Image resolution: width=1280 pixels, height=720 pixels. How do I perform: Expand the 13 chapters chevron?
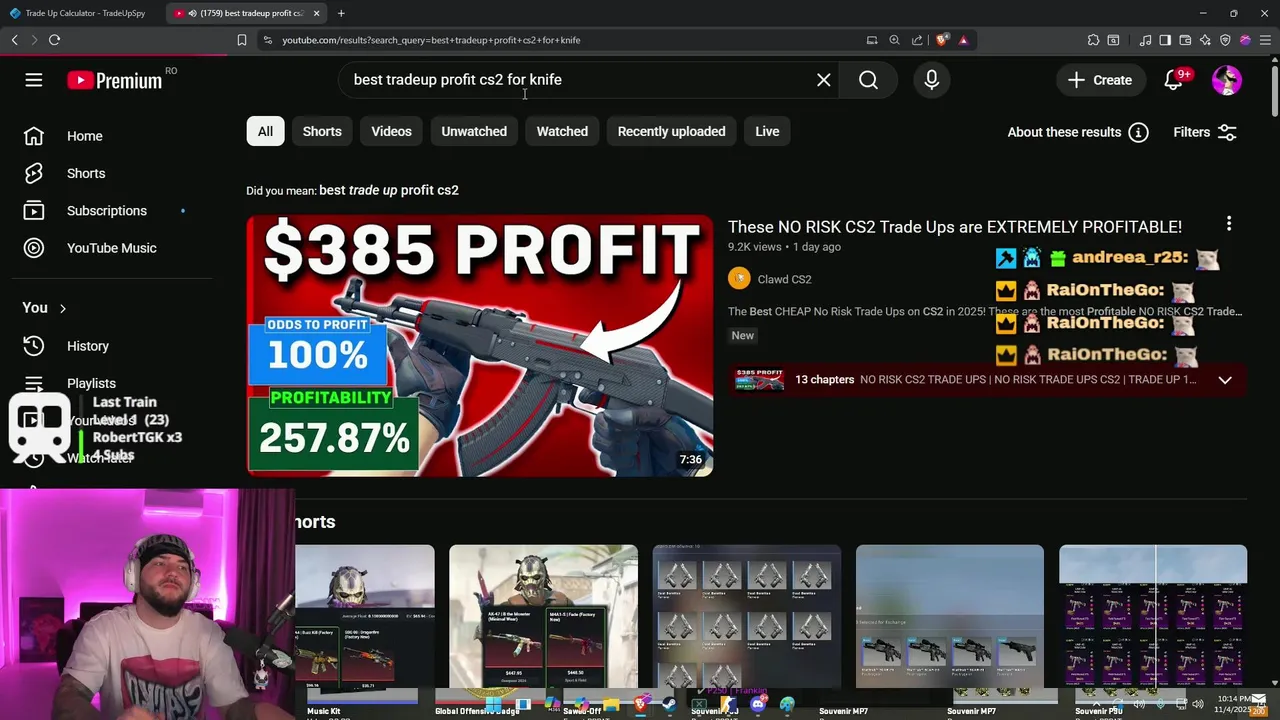pyautogui.click(x=1225, y=380)
